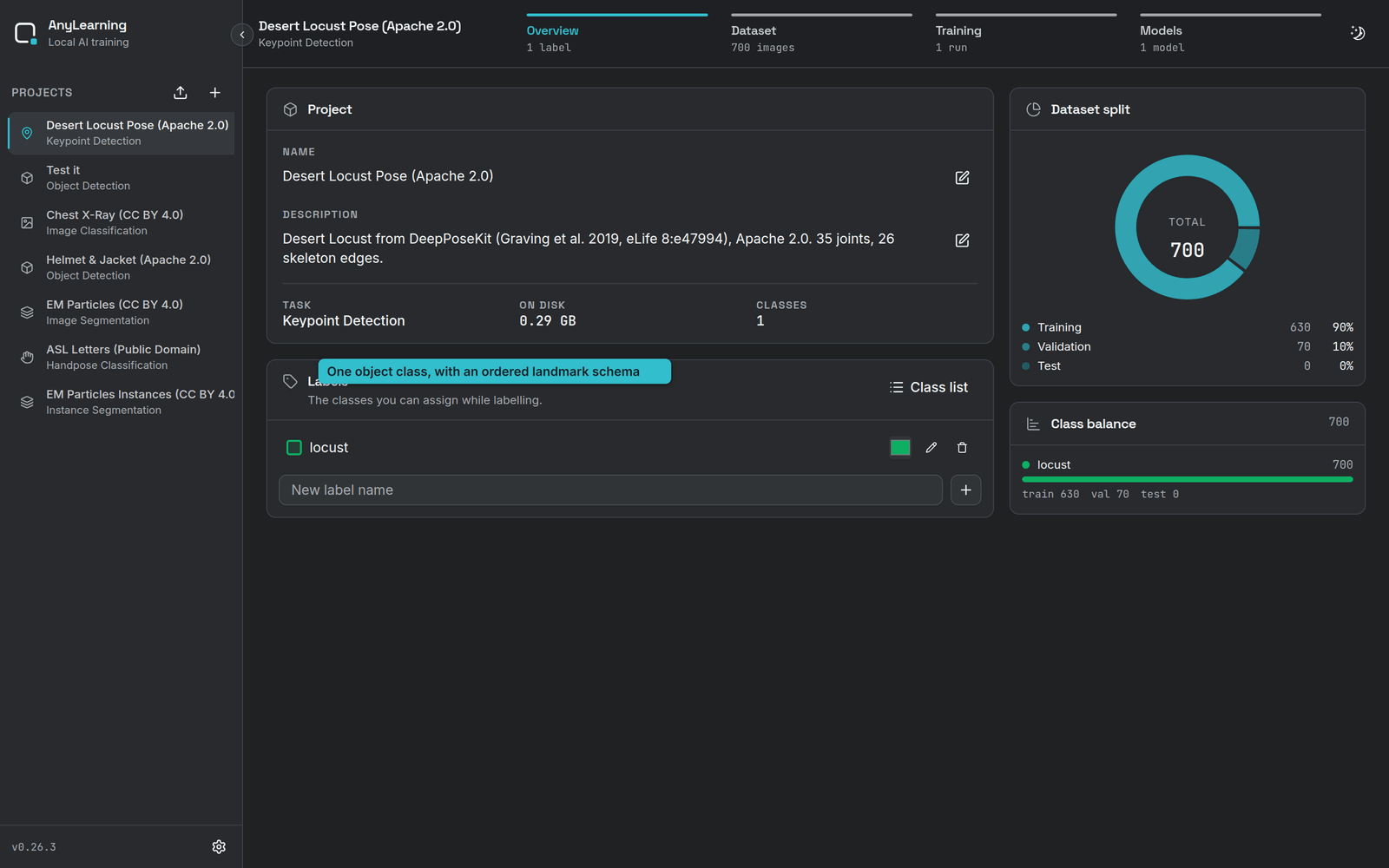The width and height of the screenshot is (1389, 868).
Task: Toggle dark/light theme moon icon
Action: pyautogui.click(x=1358, y=33)
